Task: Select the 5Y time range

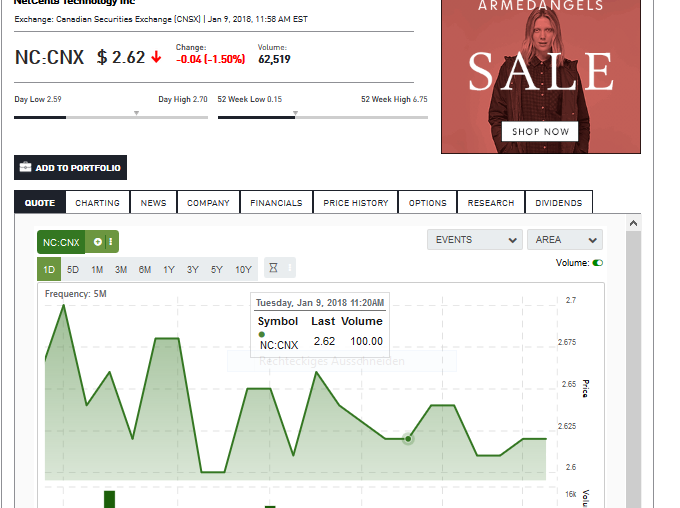Action: click(x=217, y=269)
